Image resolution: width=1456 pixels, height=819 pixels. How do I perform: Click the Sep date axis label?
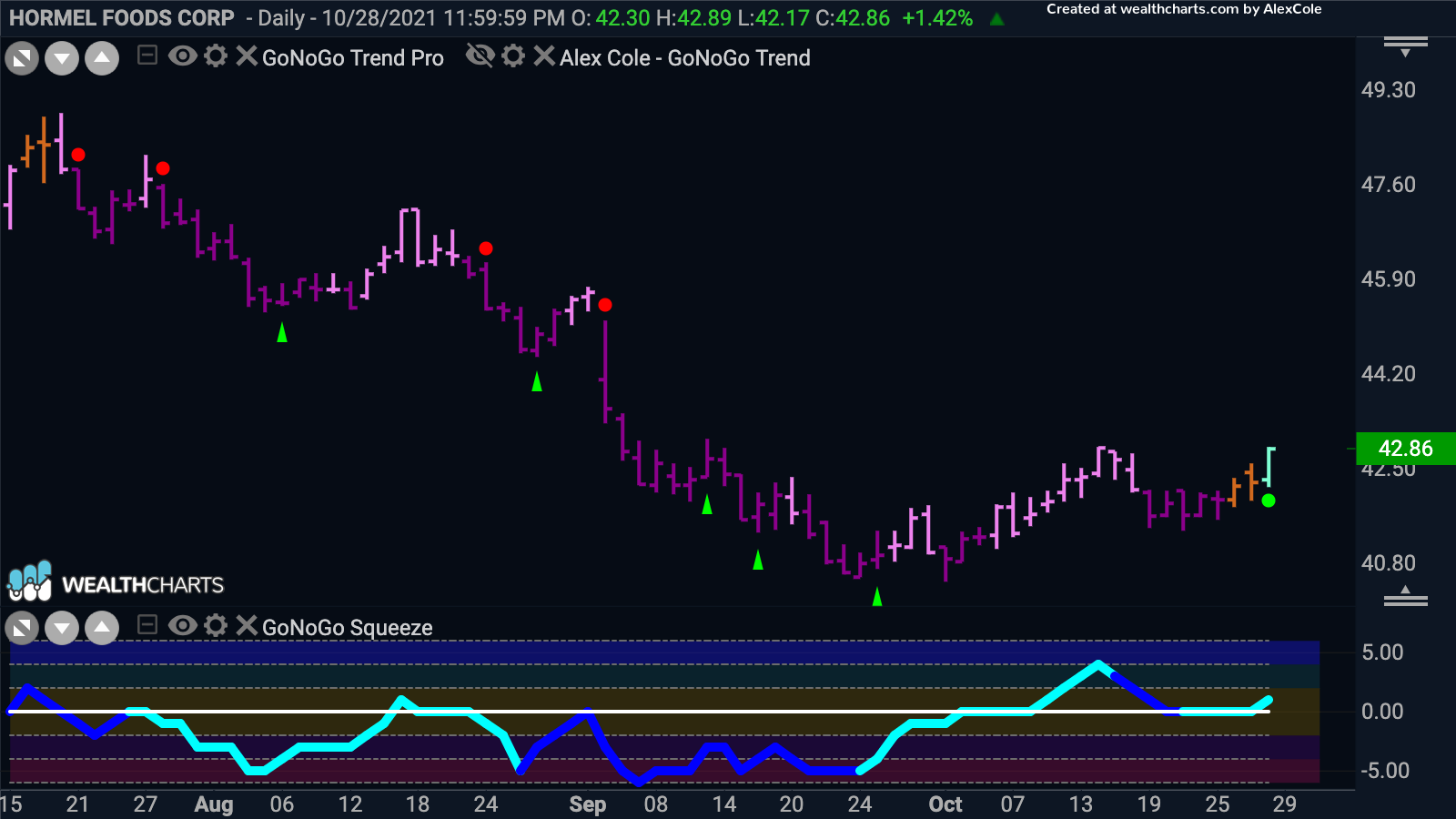click(x=588, y=804)
